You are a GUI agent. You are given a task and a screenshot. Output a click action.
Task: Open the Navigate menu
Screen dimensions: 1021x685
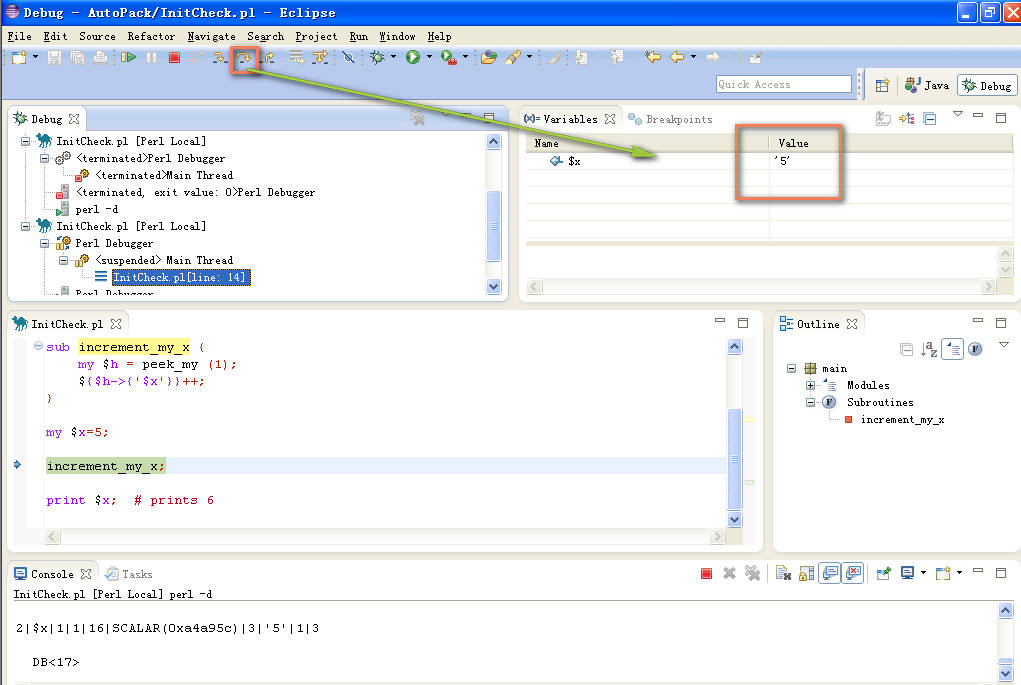pyautogui.click(x=212, y=36)
